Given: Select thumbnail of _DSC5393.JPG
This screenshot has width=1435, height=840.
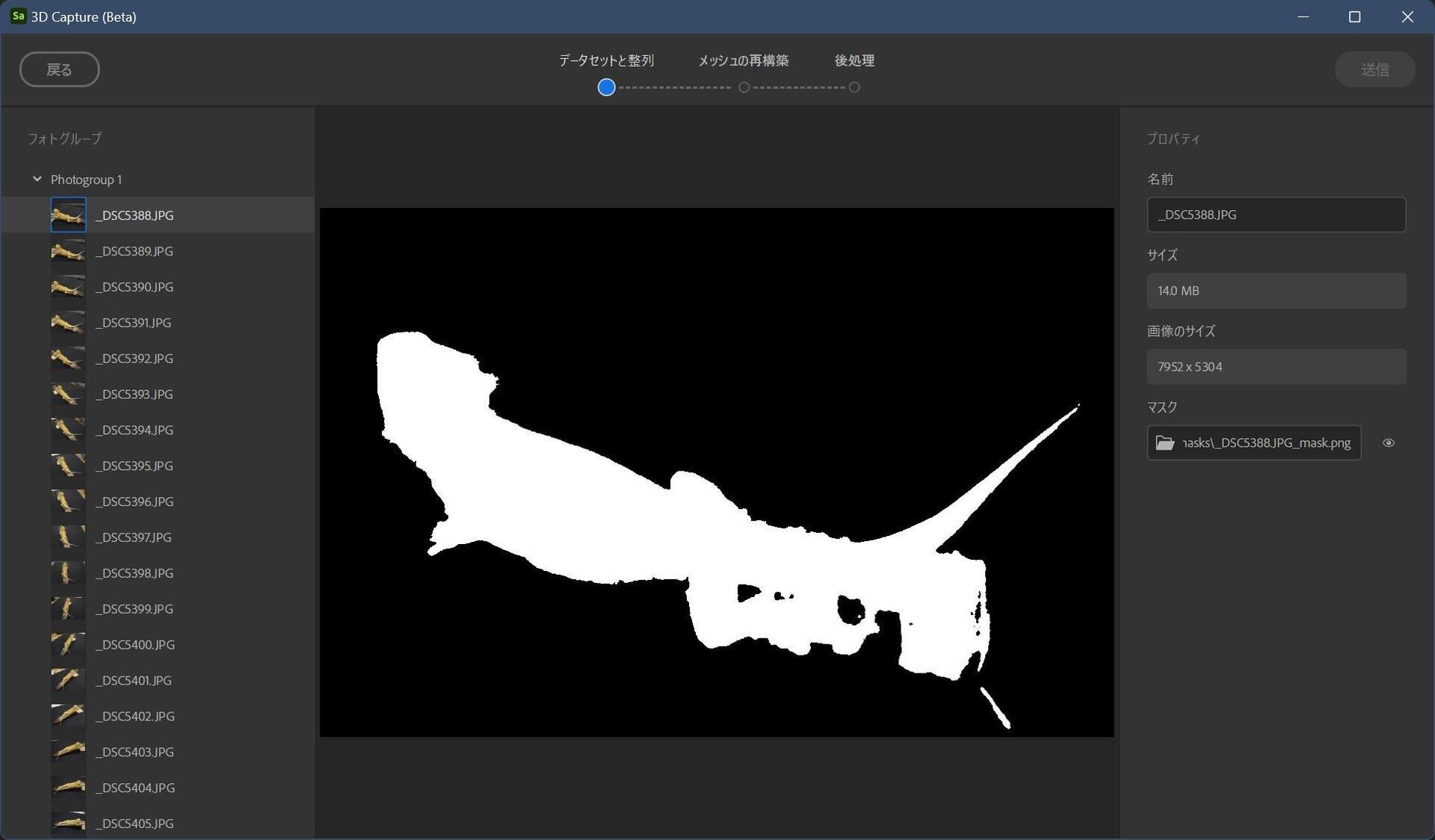Looking at the screenshot, I should (68, 395).
